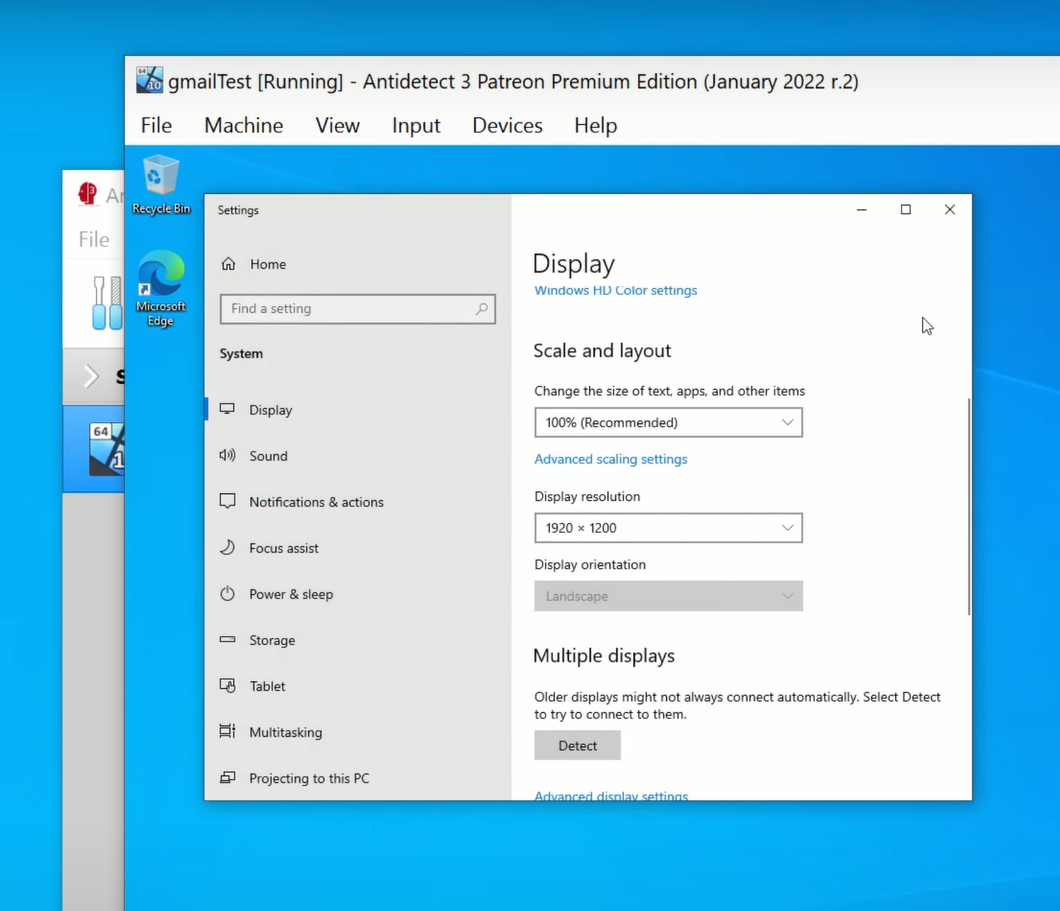Image resolution: width=1060 pixels, height=911 pixels.
Task: Open Advanced scaling settings link
Action: [610, 459]
